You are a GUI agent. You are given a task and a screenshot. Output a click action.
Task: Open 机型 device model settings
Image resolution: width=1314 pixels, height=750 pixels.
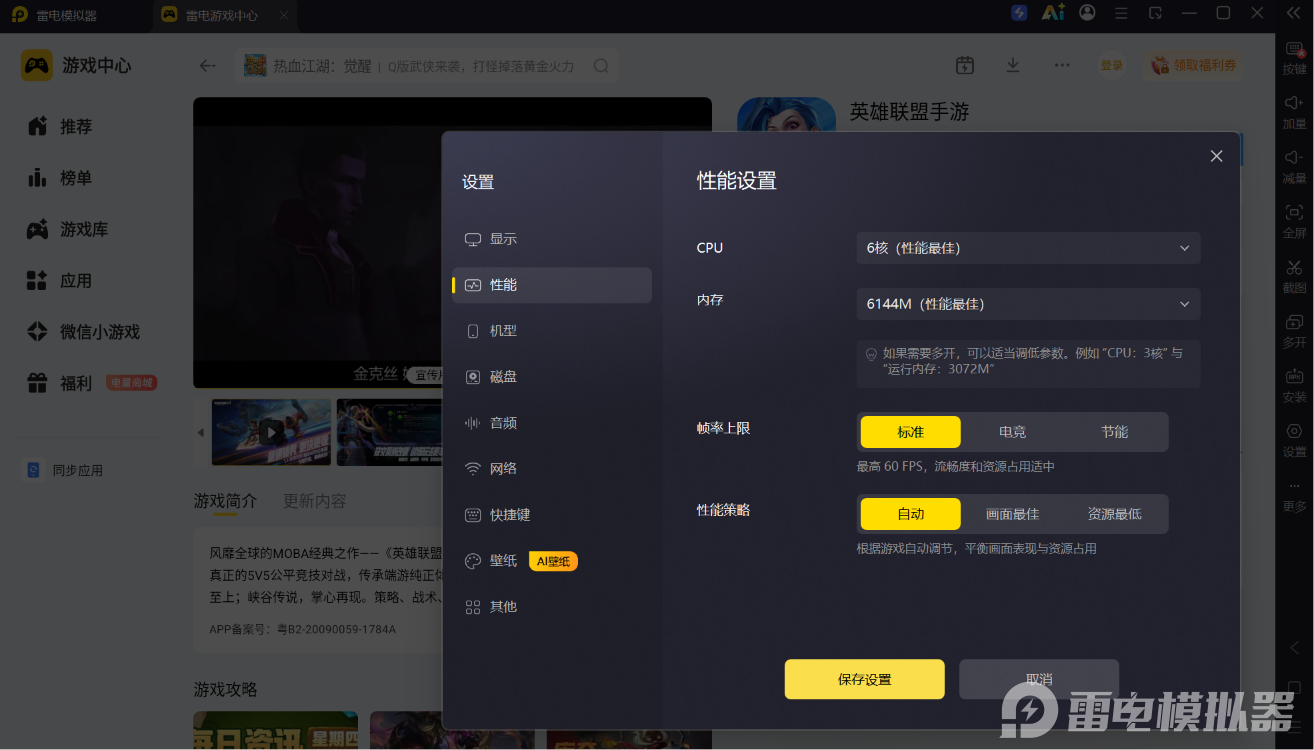coord(552,331)
